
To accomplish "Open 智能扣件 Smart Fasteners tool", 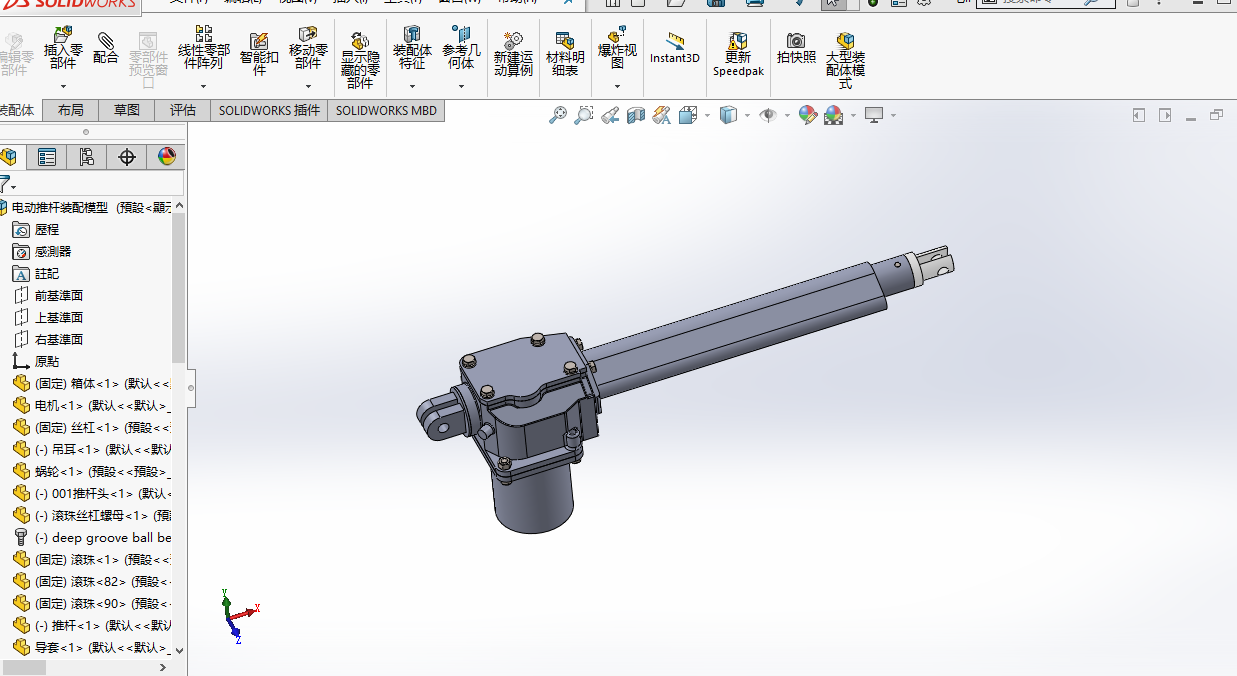I will tap(259, 41).
